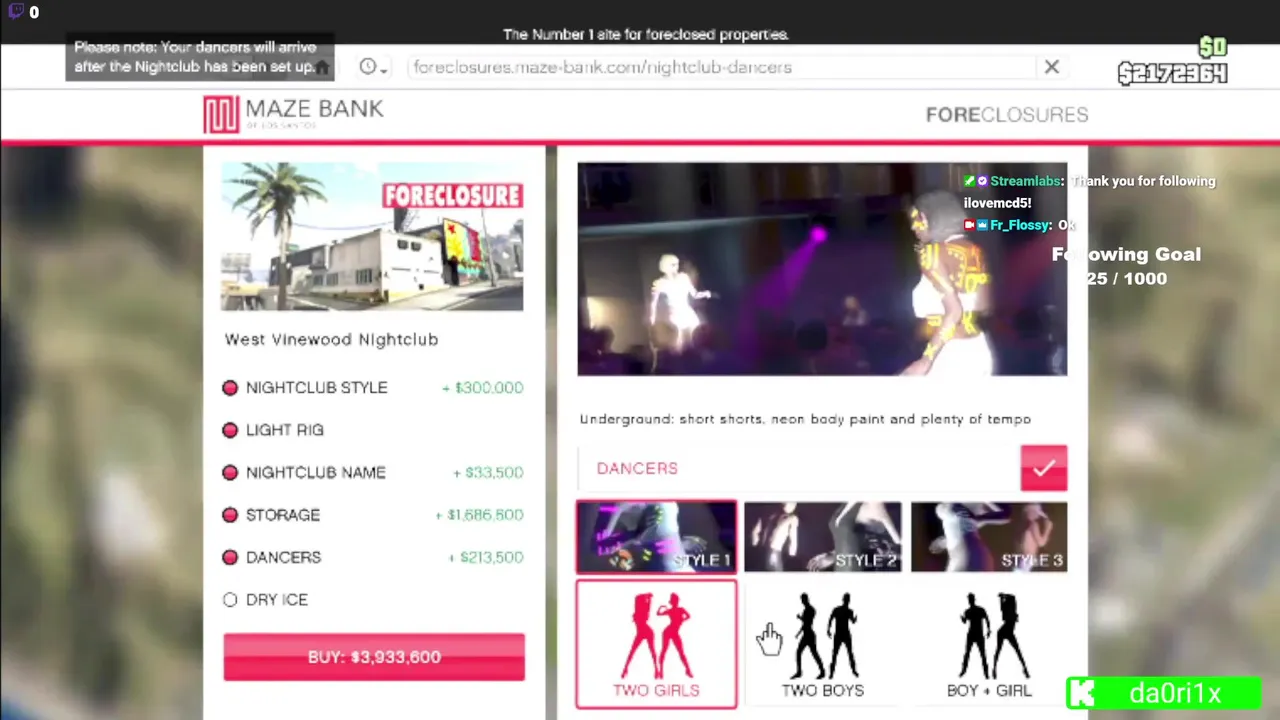The image size is (1280, 720).
Task: Click the dancers preview video image
Action: (x=822, y=269)
